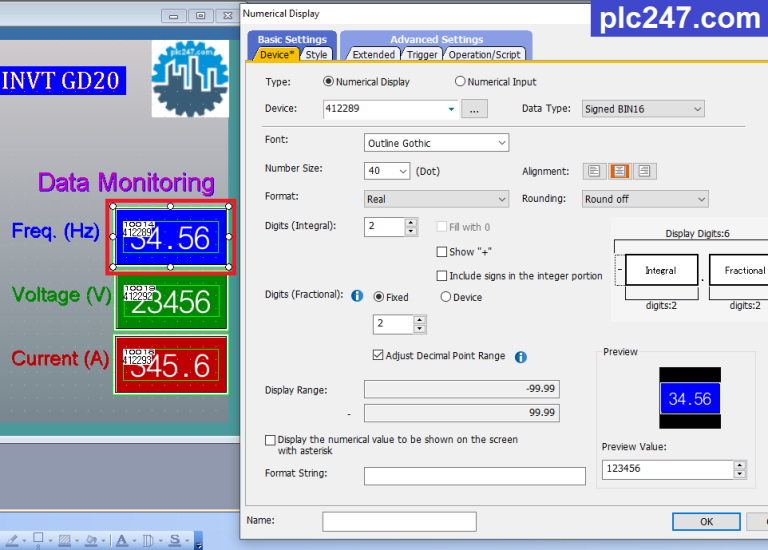Open the device browse (...) button
Viewport: 768px width, 550px height.
[x=474, y=109]
